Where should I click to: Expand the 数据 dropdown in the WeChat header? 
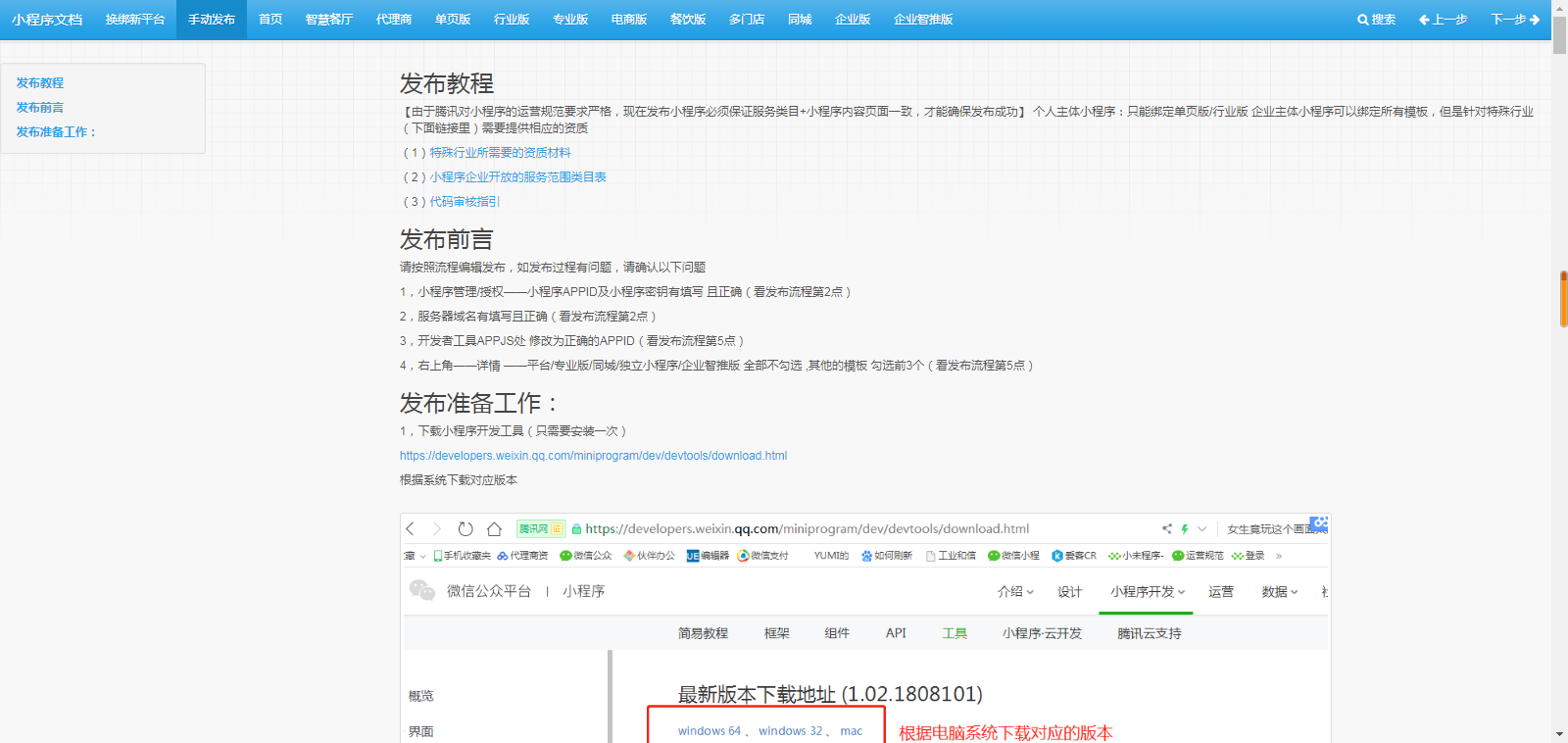(1279, 592)
